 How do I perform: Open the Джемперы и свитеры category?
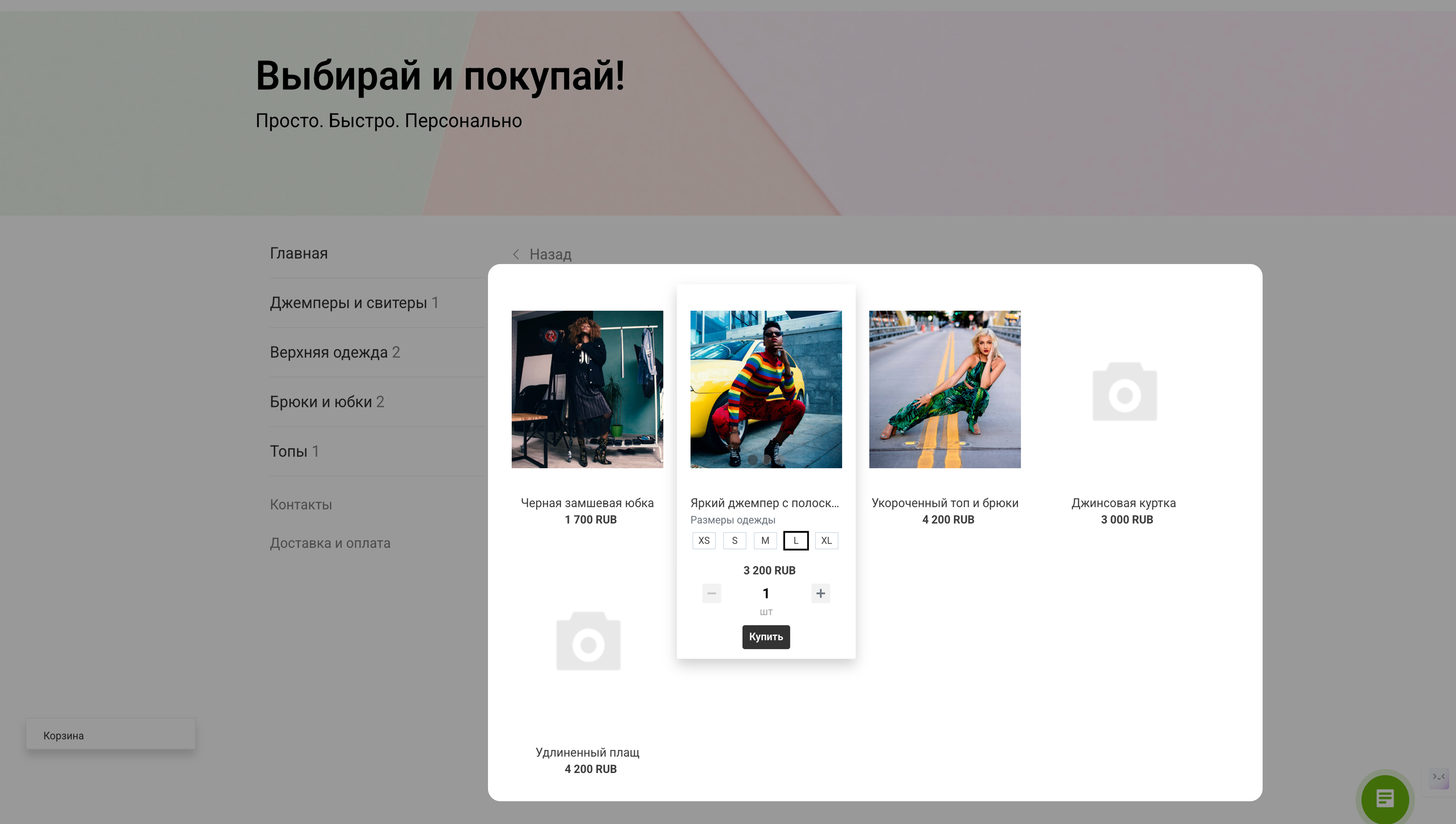pos(348,303)
